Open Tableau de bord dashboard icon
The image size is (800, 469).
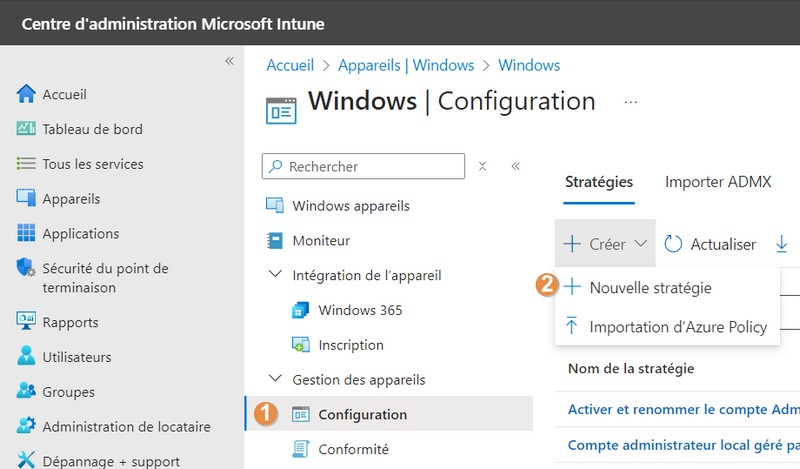coord(27,129)
